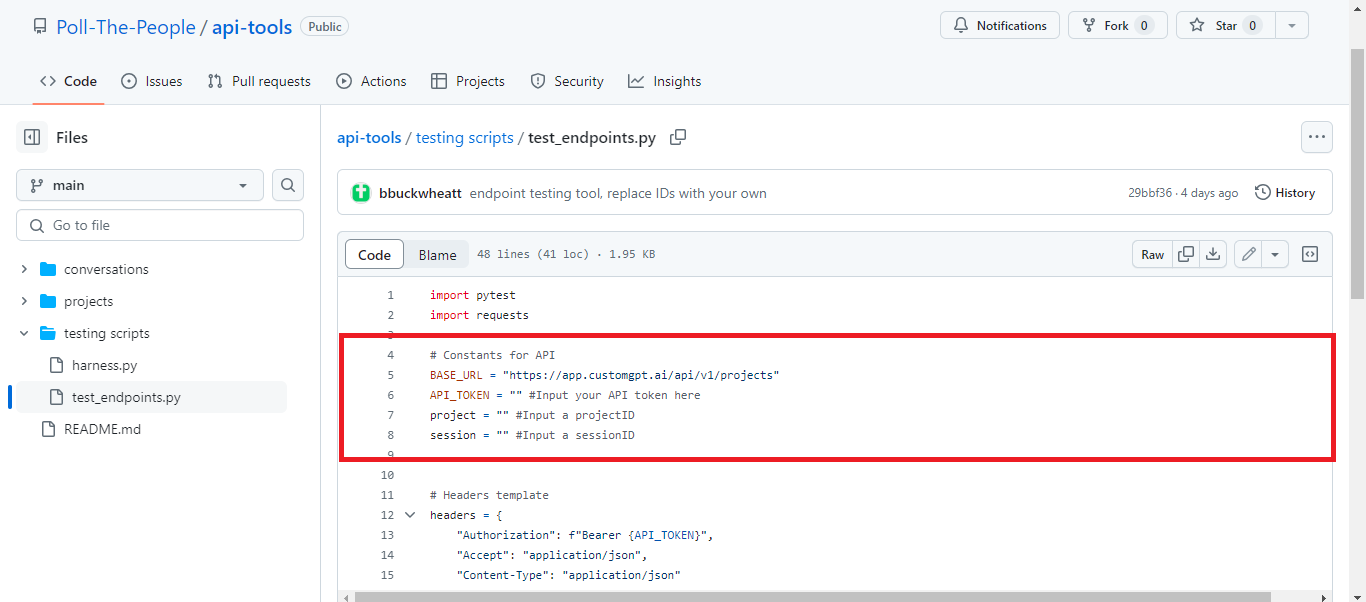
Task: Open the Star dropdown arrow
Action: pos(1291,25)
